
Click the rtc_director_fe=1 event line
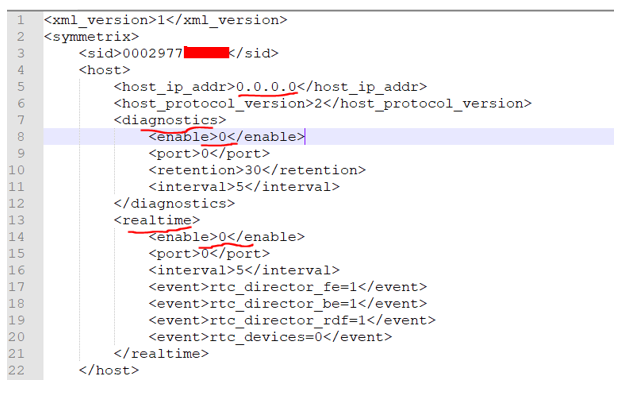point(288,287)
